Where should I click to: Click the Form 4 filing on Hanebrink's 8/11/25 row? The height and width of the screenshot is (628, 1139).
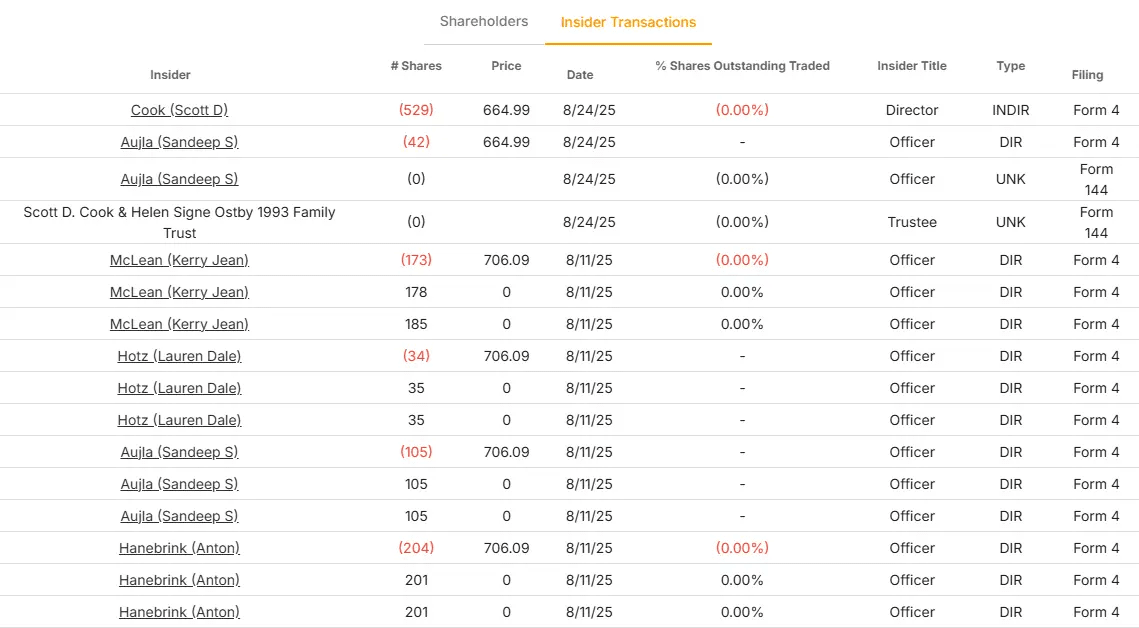pos(1096,548)
